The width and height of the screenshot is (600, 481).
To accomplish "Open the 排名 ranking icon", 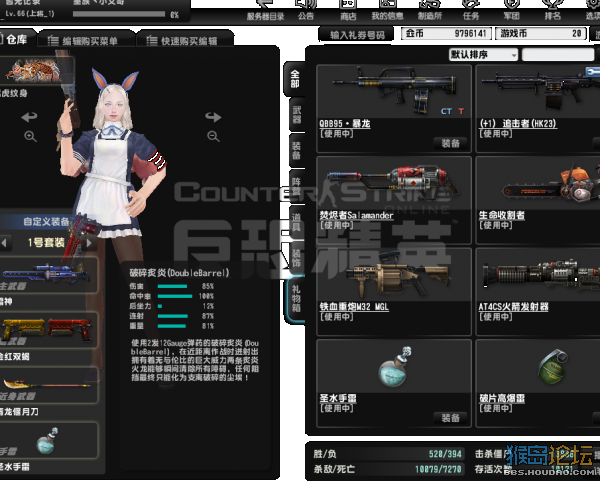I will point(553,10).
